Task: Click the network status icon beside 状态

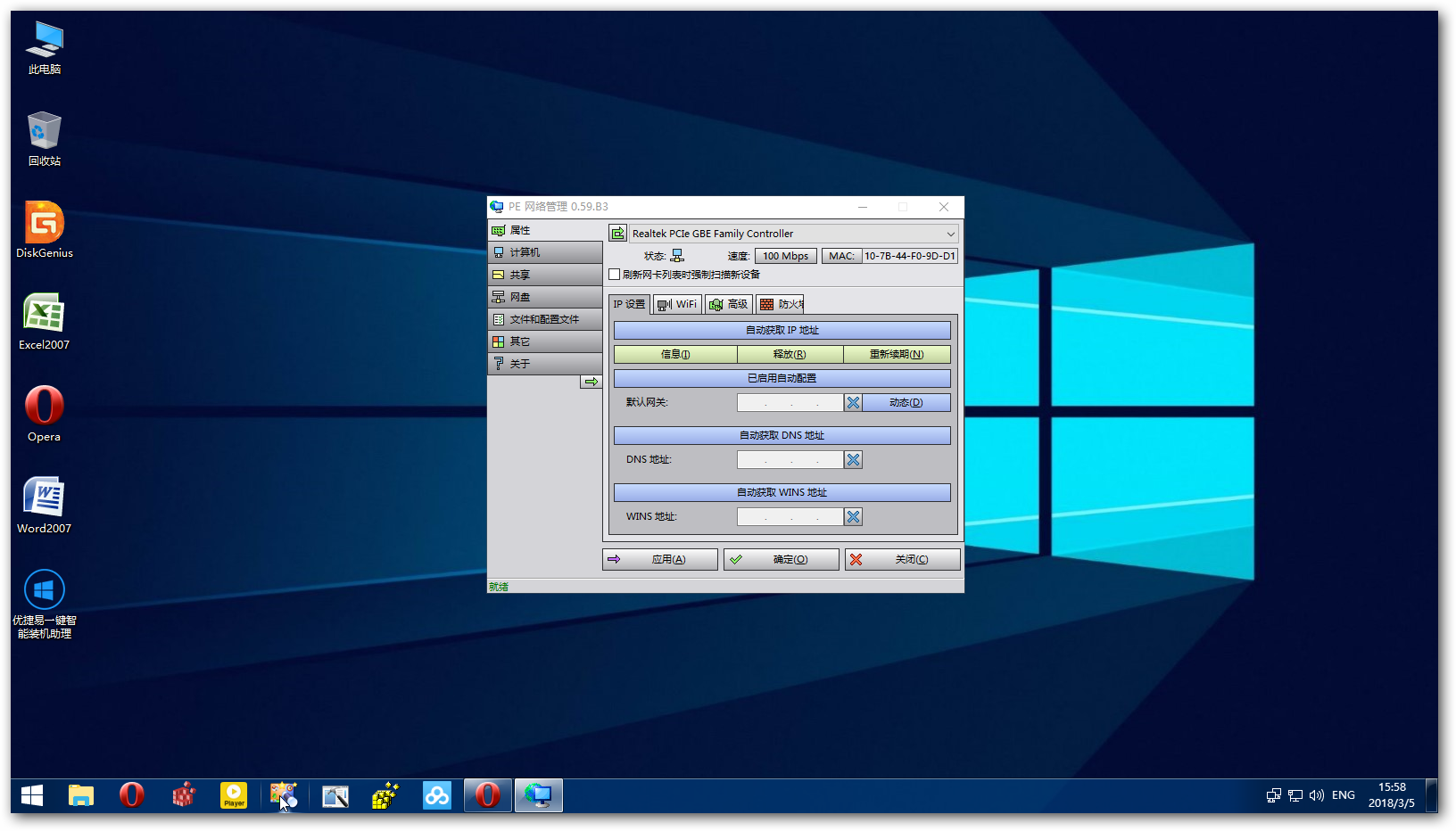Action: (677, 256)
